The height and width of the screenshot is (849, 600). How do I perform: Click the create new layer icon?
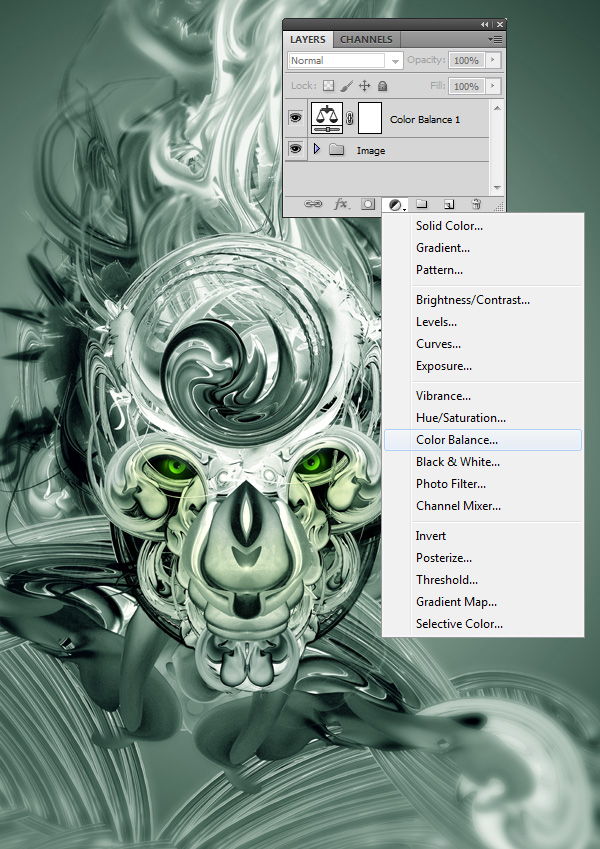tap(449, 204)
